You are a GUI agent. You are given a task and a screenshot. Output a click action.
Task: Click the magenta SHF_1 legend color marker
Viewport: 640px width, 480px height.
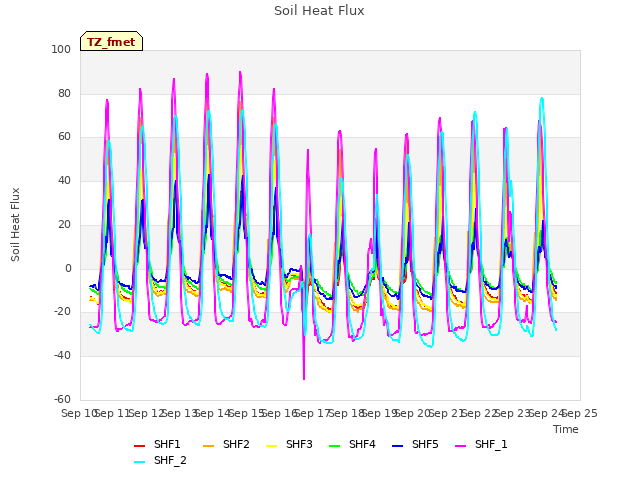pyautogui.click(x=460, y=446)
